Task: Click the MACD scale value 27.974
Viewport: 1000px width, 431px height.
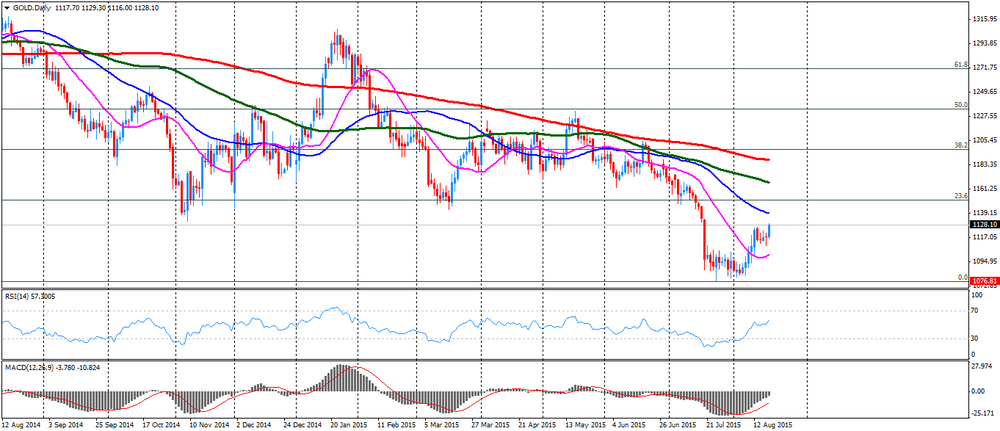Action: [982, 366]
